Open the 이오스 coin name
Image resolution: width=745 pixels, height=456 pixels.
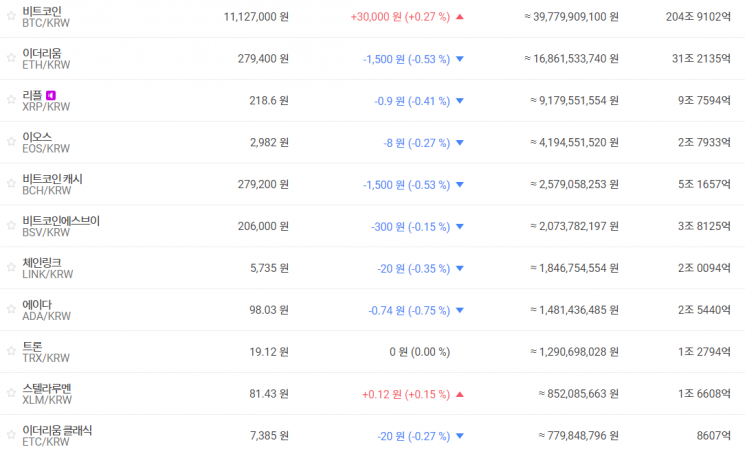pos(37,137)
